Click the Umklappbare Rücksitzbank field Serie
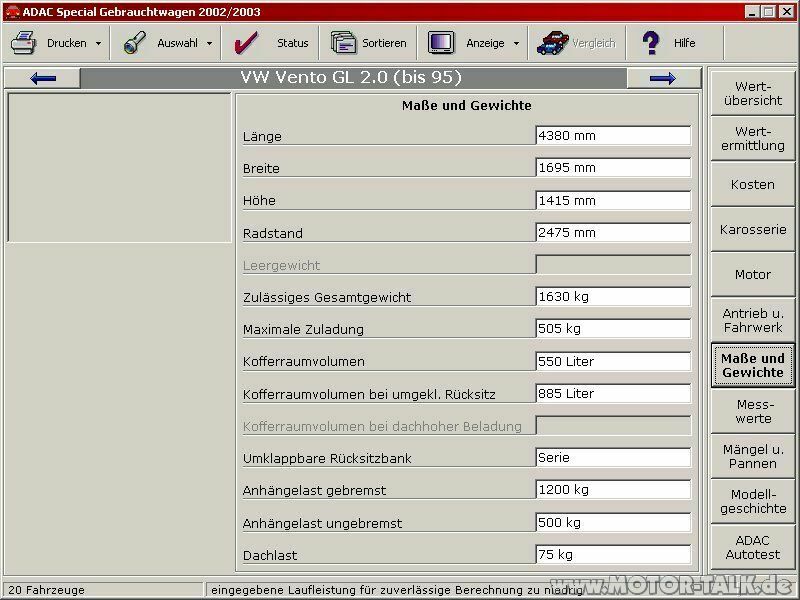Image resolution: width=800 pixels, height=600 pixels. coord(613,458)
